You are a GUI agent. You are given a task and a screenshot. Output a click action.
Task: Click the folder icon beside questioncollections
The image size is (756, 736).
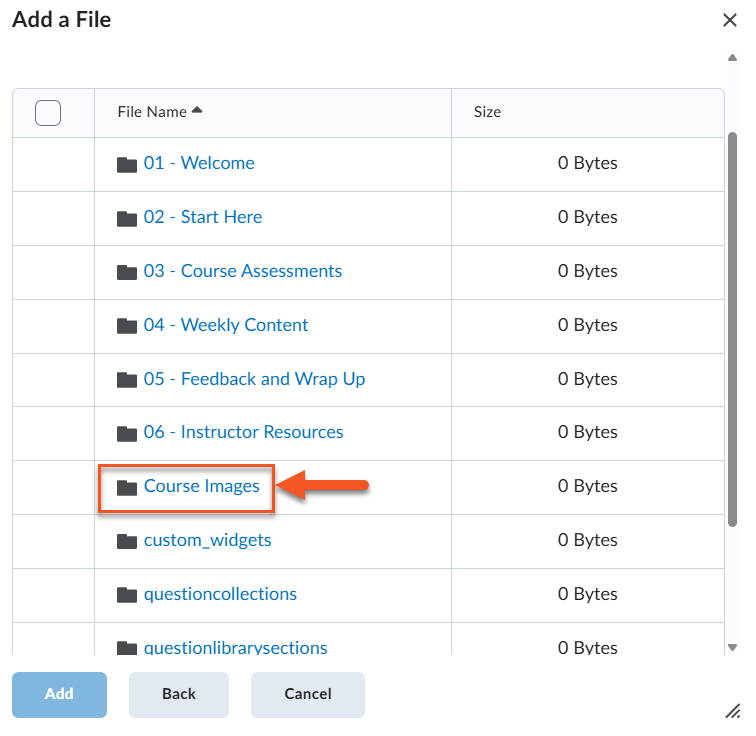click(x=126, y=596)
